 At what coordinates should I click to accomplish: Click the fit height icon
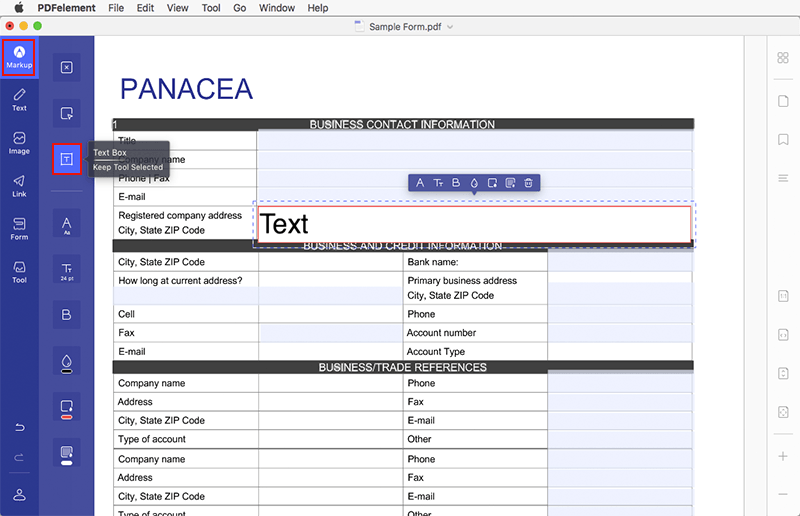pyautogui.click(x=783, y=373)
